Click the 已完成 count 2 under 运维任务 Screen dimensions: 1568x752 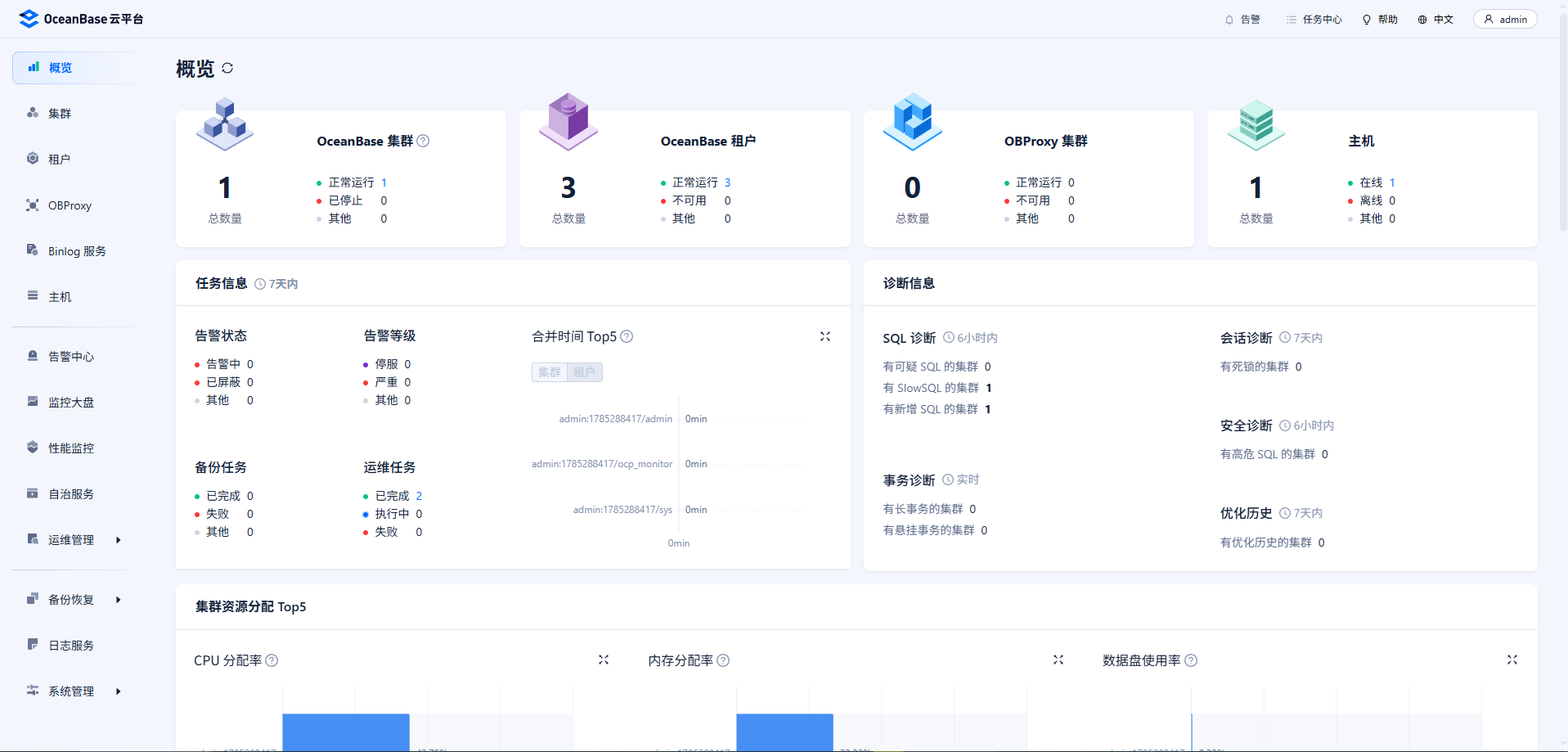(x=419, y=496)
